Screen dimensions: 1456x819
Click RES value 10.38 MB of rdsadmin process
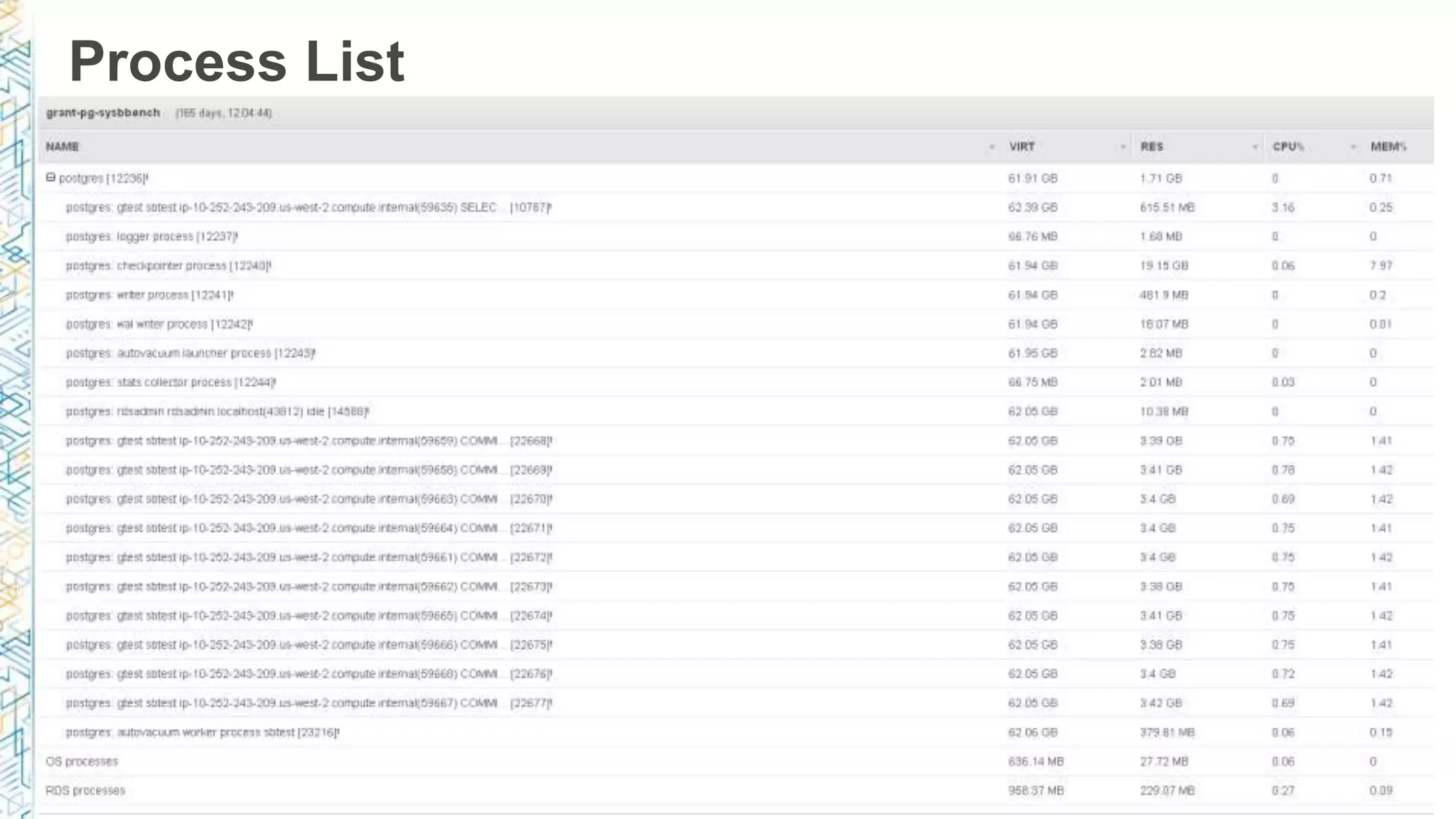pyautogui.click(x=1164, y=412)
